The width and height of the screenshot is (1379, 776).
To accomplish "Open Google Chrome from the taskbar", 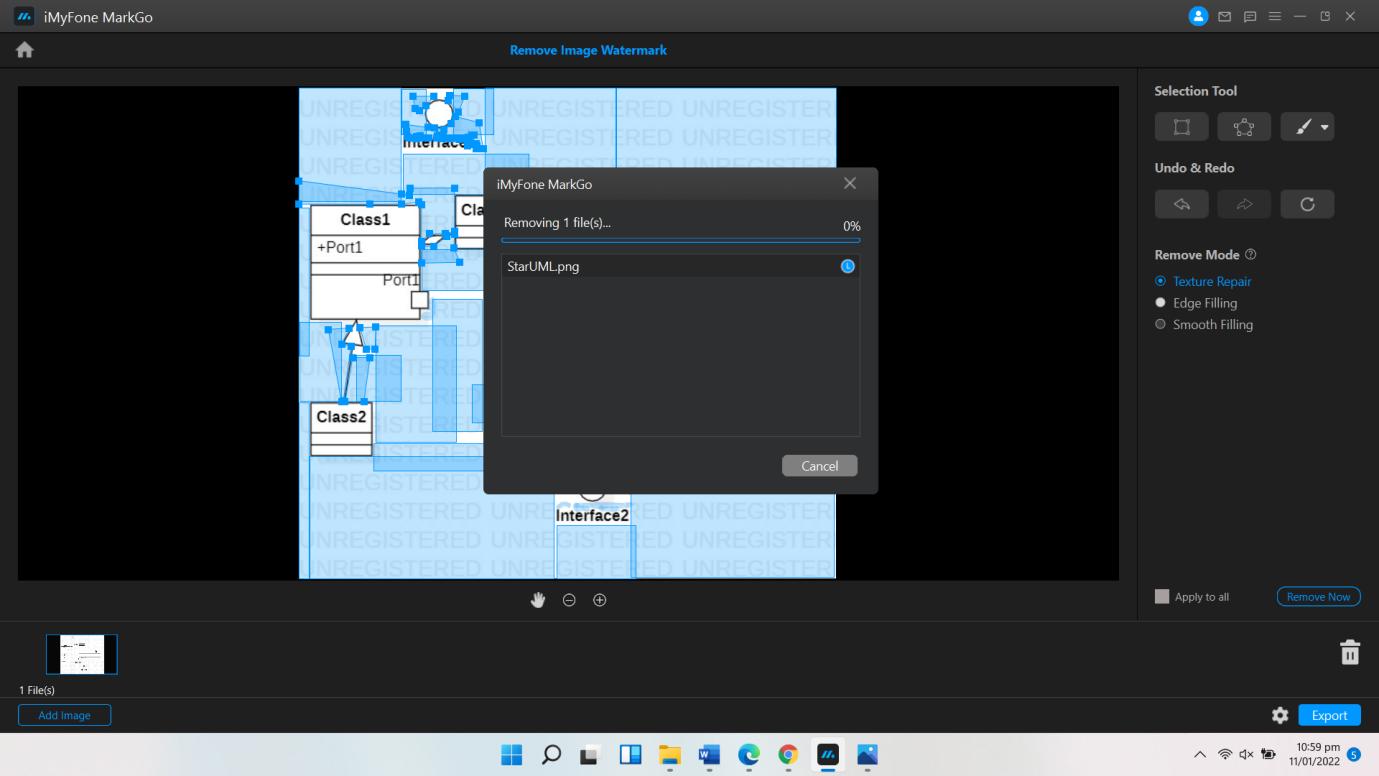I will 788,755.
